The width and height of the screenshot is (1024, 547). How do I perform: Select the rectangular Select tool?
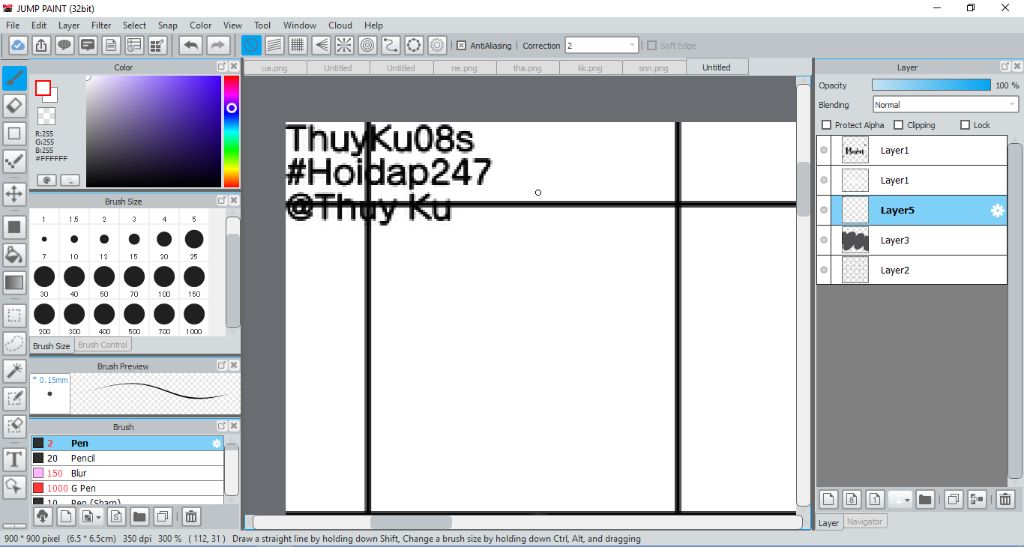pyautogui.click(x=14, y=315)
